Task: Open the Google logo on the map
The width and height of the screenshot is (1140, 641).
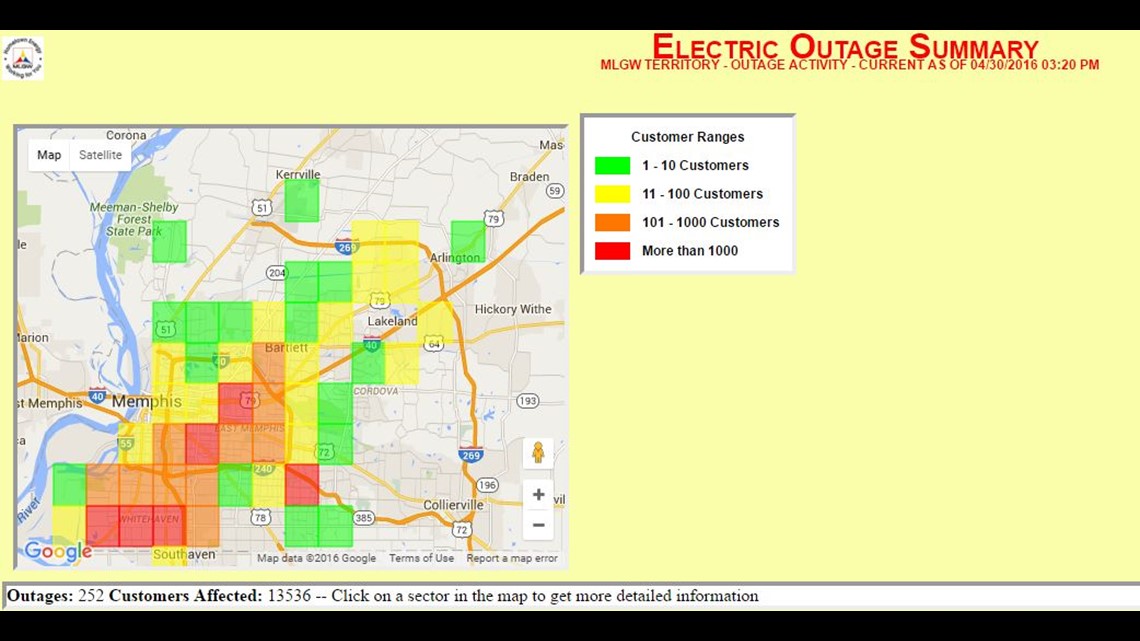Action: [x=58, y=551]
